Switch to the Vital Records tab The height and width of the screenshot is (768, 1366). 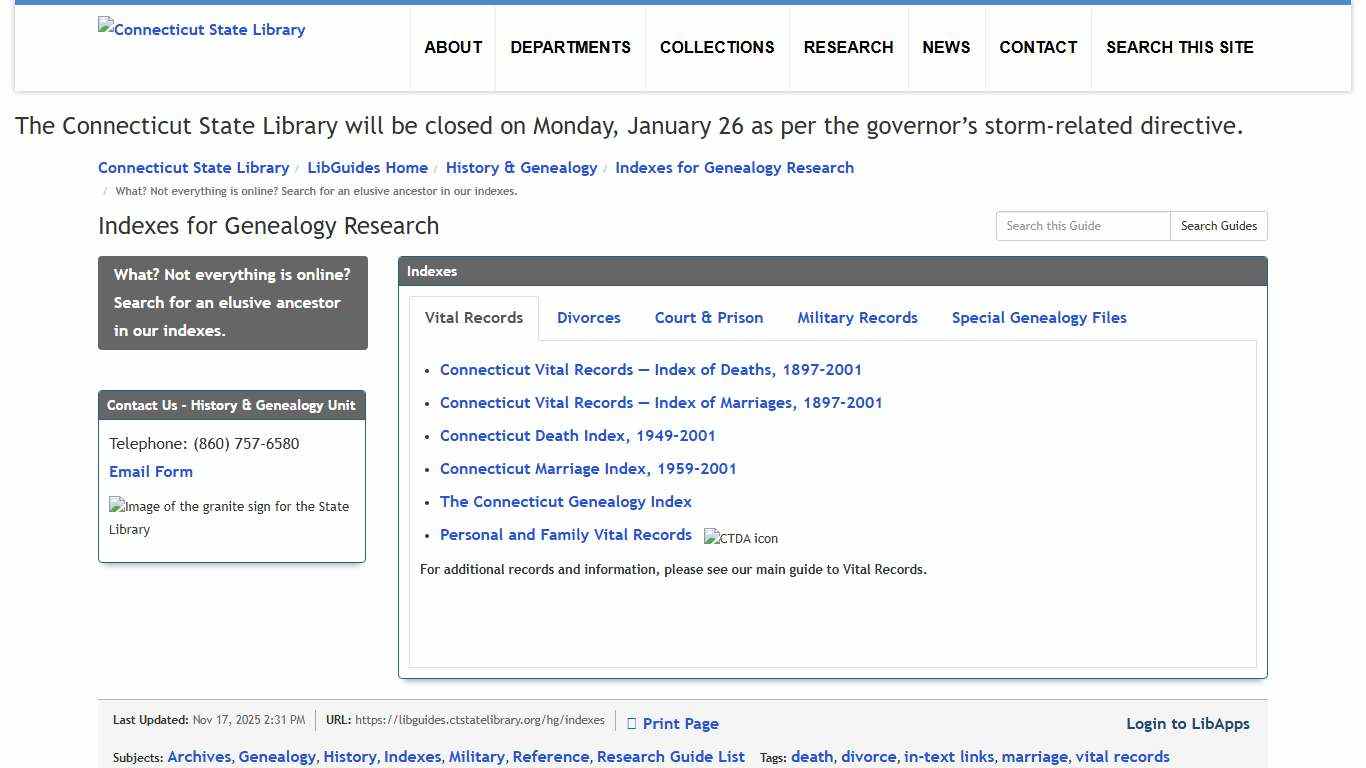click(x=473, y=317)
